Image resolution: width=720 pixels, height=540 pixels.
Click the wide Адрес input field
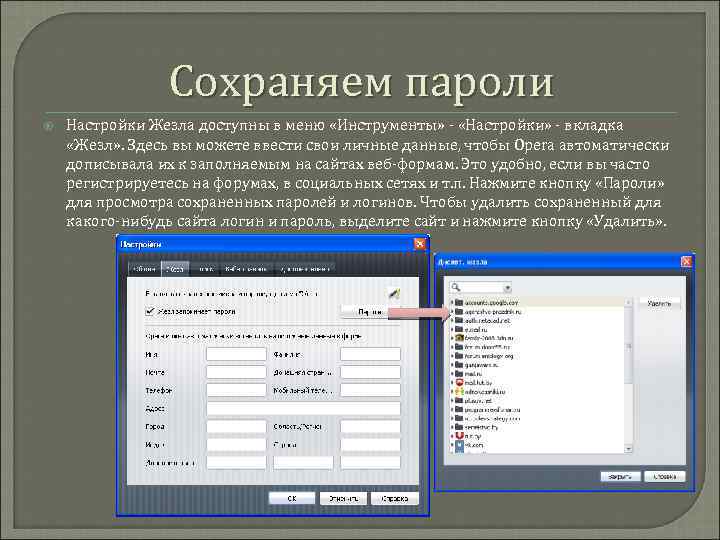tap(303, 408)
